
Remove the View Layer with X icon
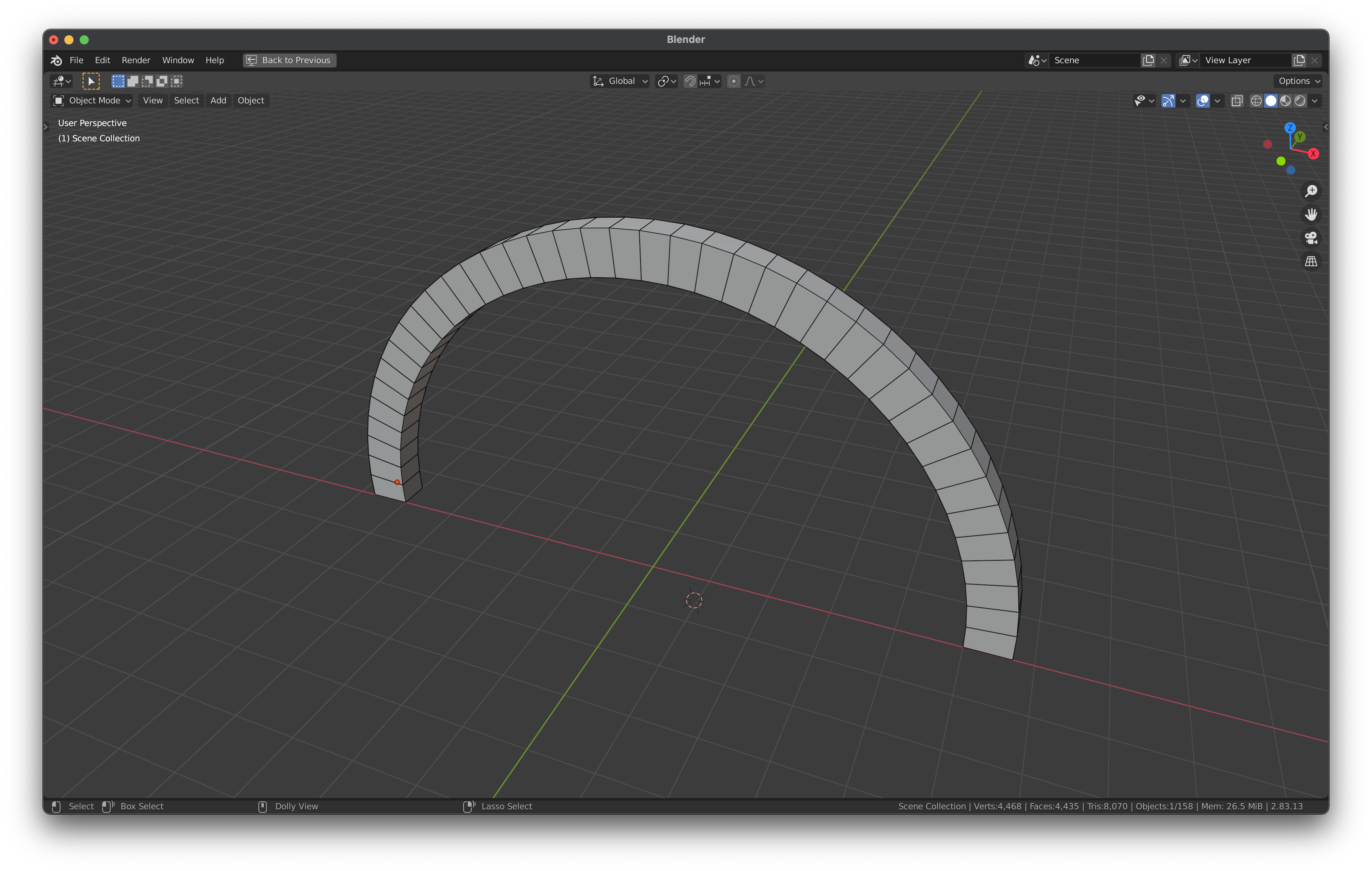tap(1315, 61)
